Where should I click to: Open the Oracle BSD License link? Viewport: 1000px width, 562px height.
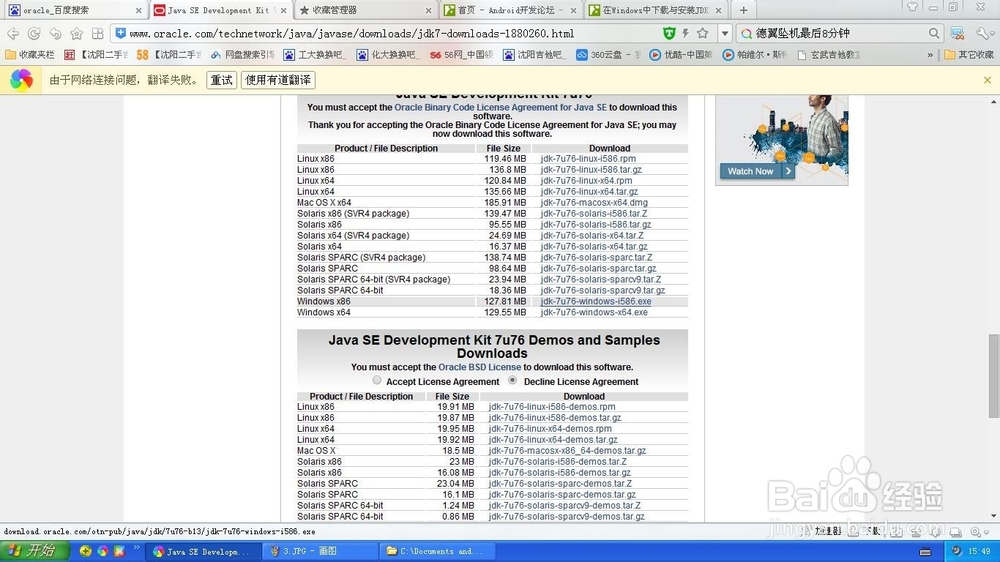click(480, 367)
